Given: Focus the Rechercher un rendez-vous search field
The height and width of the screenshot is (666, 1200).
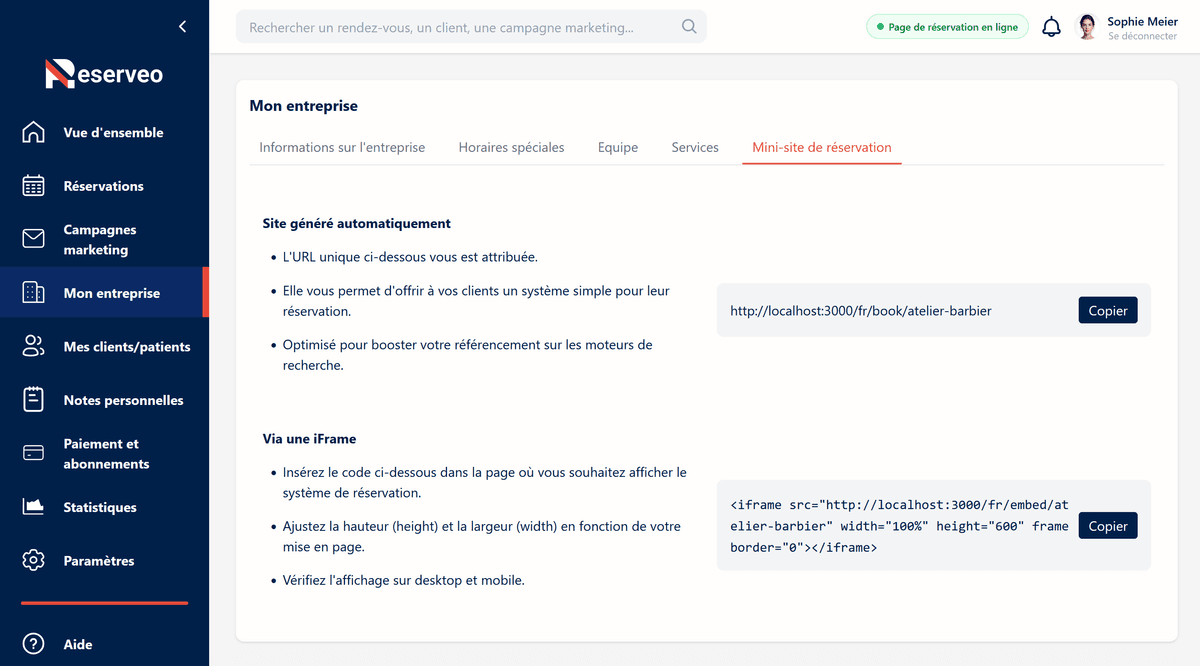Looking at the screenshot, I should click(x=471, y=27).
